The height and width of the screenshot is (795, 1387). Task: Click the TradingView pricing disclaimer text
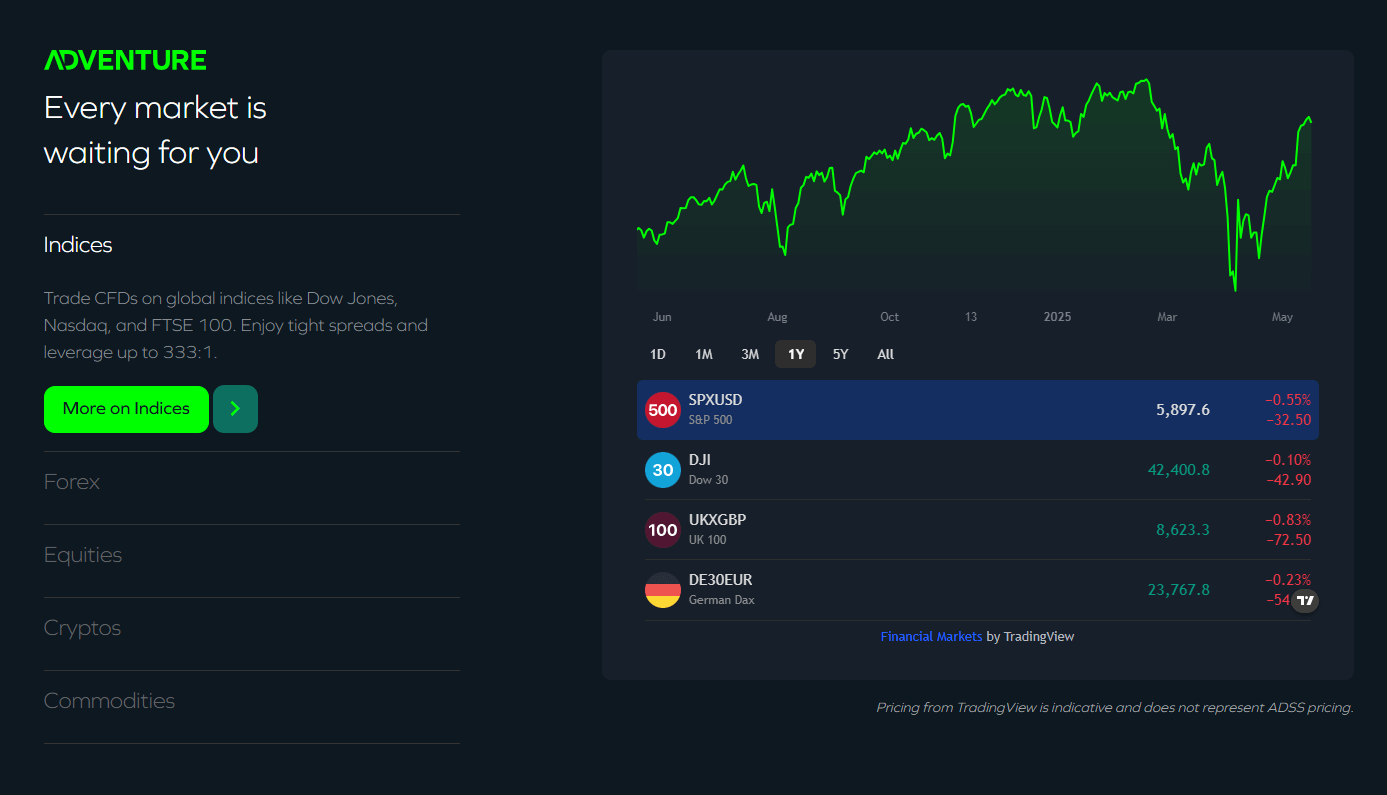[x=1115, y=708]
